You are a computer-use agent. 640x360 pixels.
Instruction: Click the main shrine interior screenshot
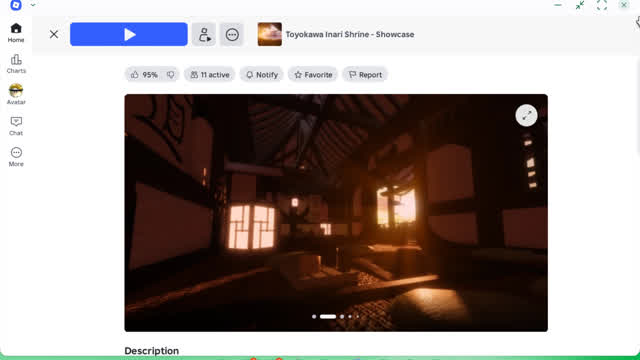(x=336, y=213)
